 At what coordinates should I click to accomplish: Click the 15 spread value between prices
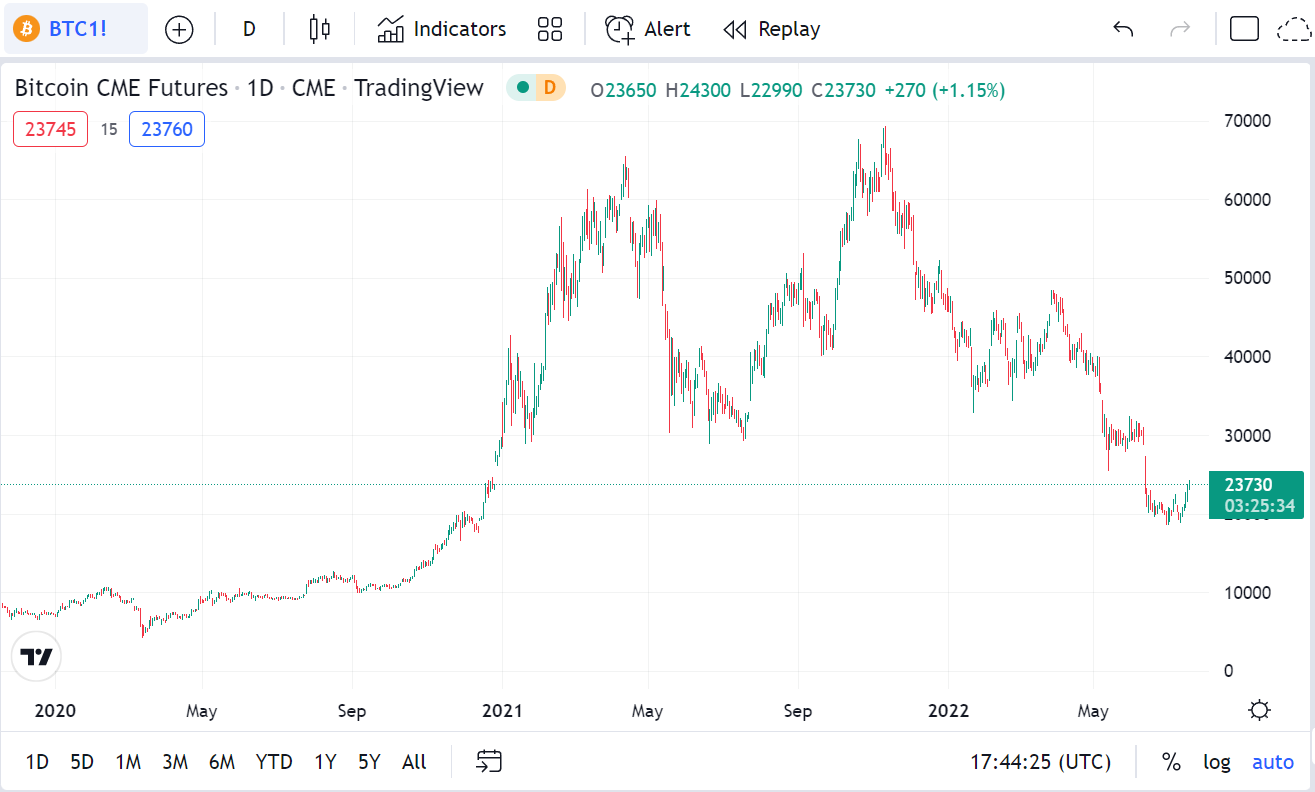pos(108,129)
